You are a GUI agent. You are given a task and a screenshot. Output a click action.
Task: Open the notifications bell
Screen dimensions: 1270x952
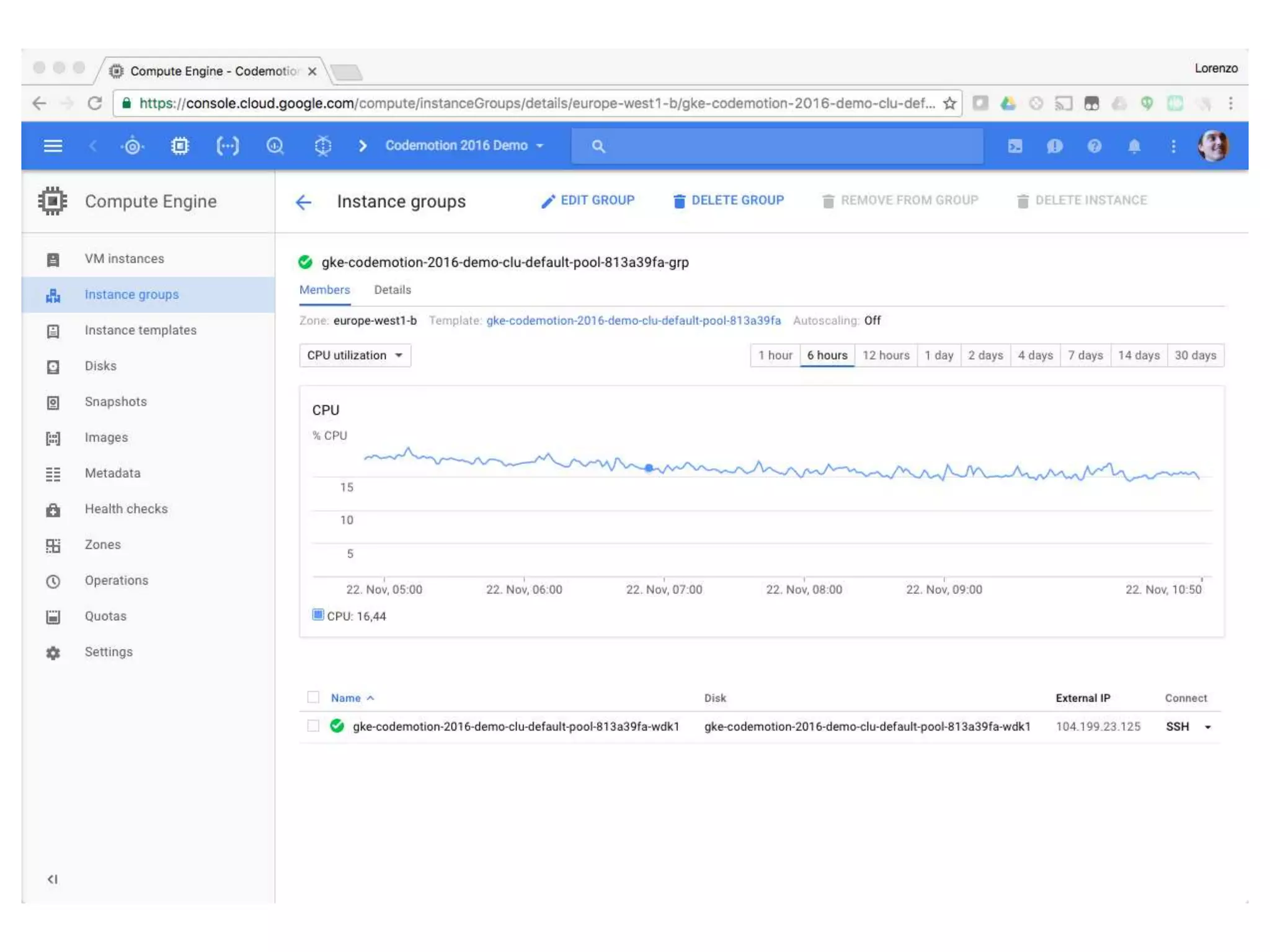(x=1134, y=146)
